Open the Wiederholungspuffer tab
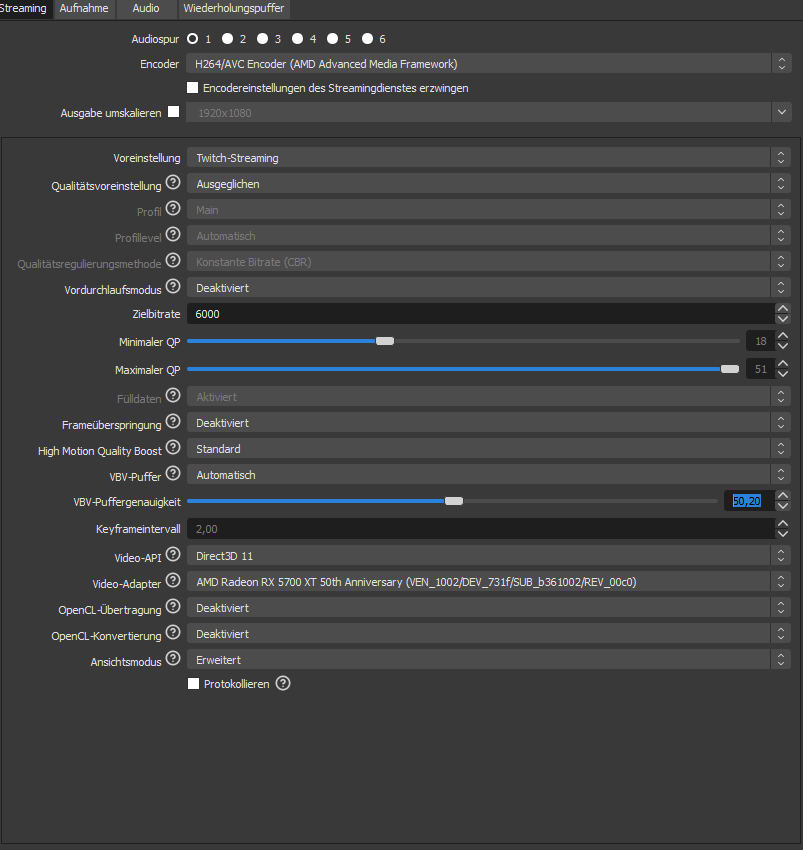This screenshot has width=803, height=850. 234,9
